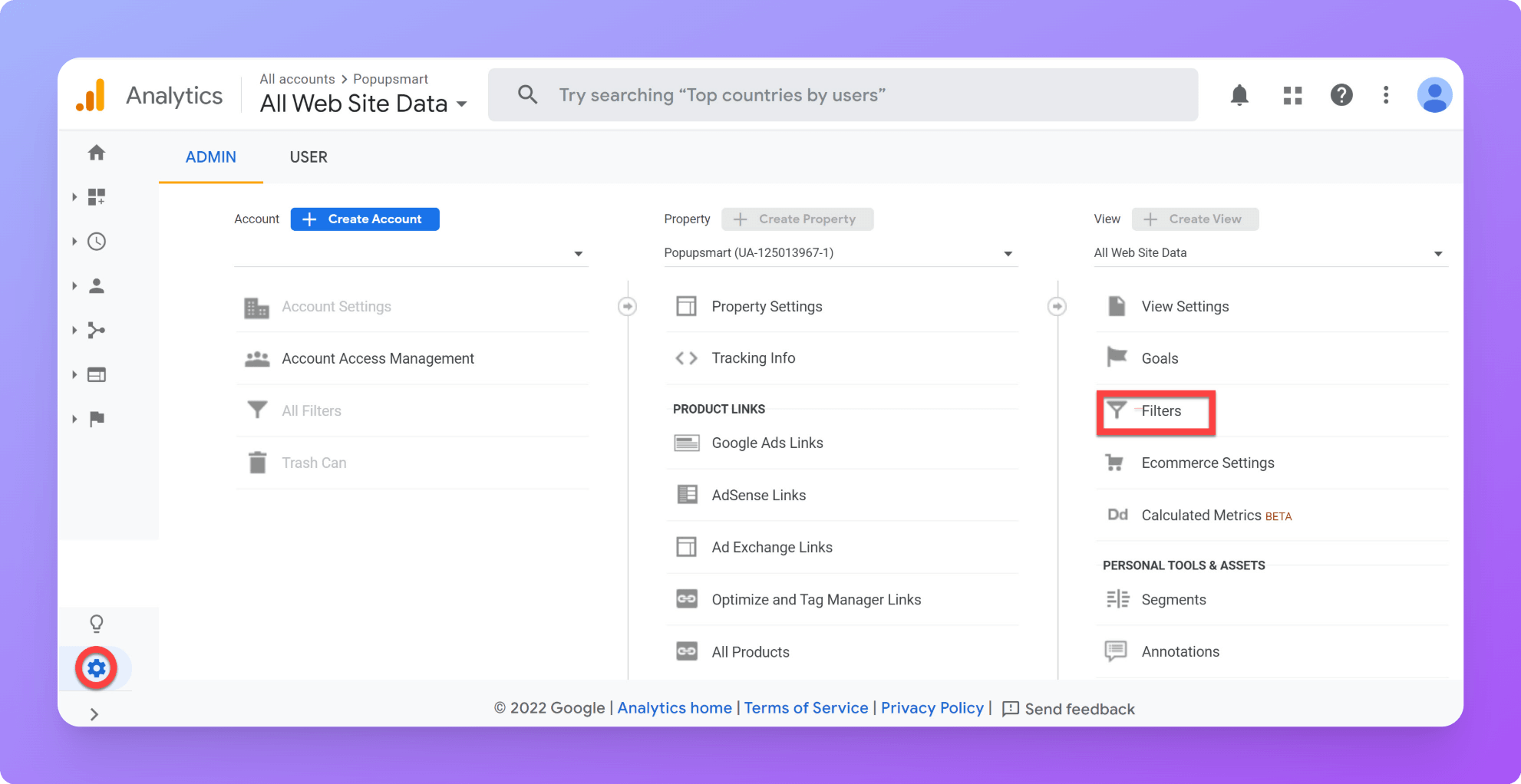Click the Goals flag icon
1521x784 pixels.
click(x=1117, y=357)
